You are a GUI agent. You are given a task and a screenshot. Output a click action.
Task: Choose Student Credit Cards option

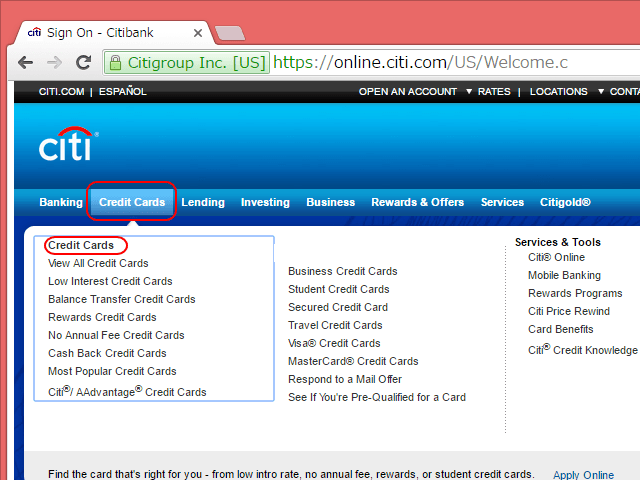338,289
